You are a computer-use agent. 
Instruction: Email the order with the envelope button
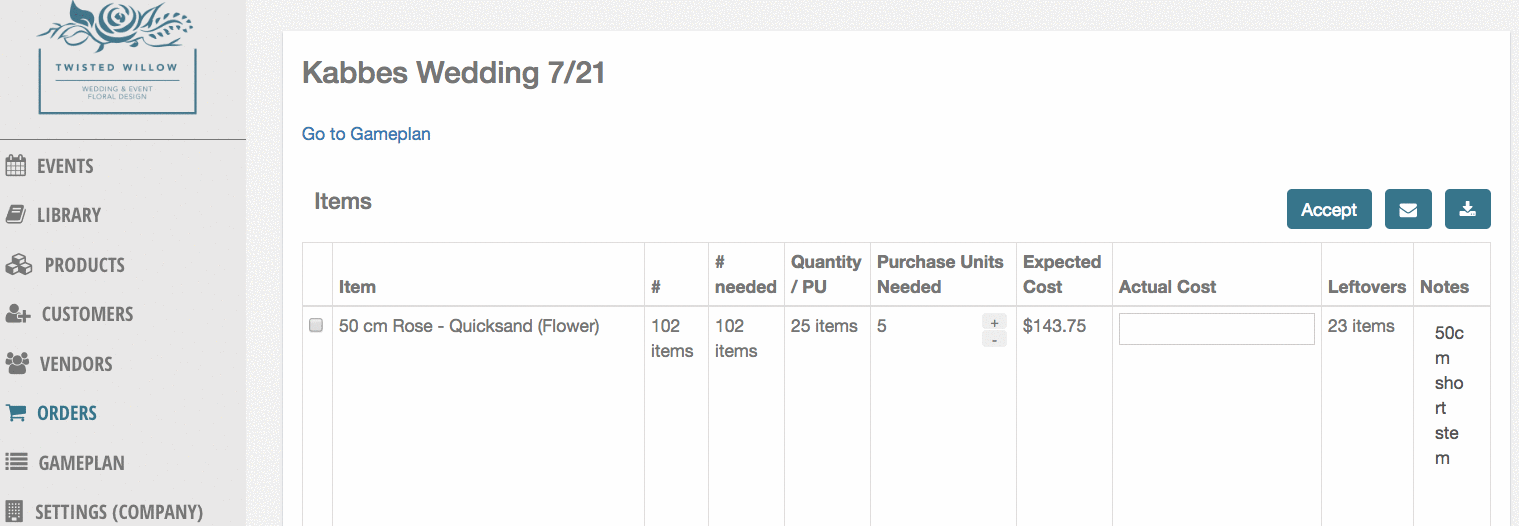[1408, 209]
